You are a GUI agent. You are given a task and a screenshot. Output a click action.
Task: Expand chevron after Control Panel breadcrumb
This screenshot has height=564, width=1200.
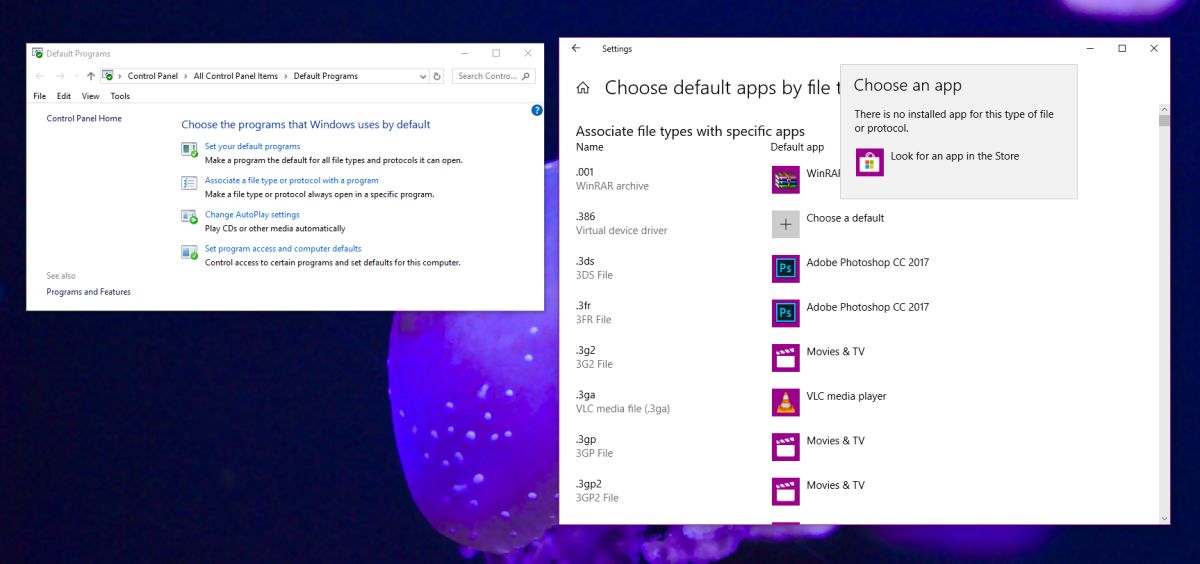click(x=186, y=76)
